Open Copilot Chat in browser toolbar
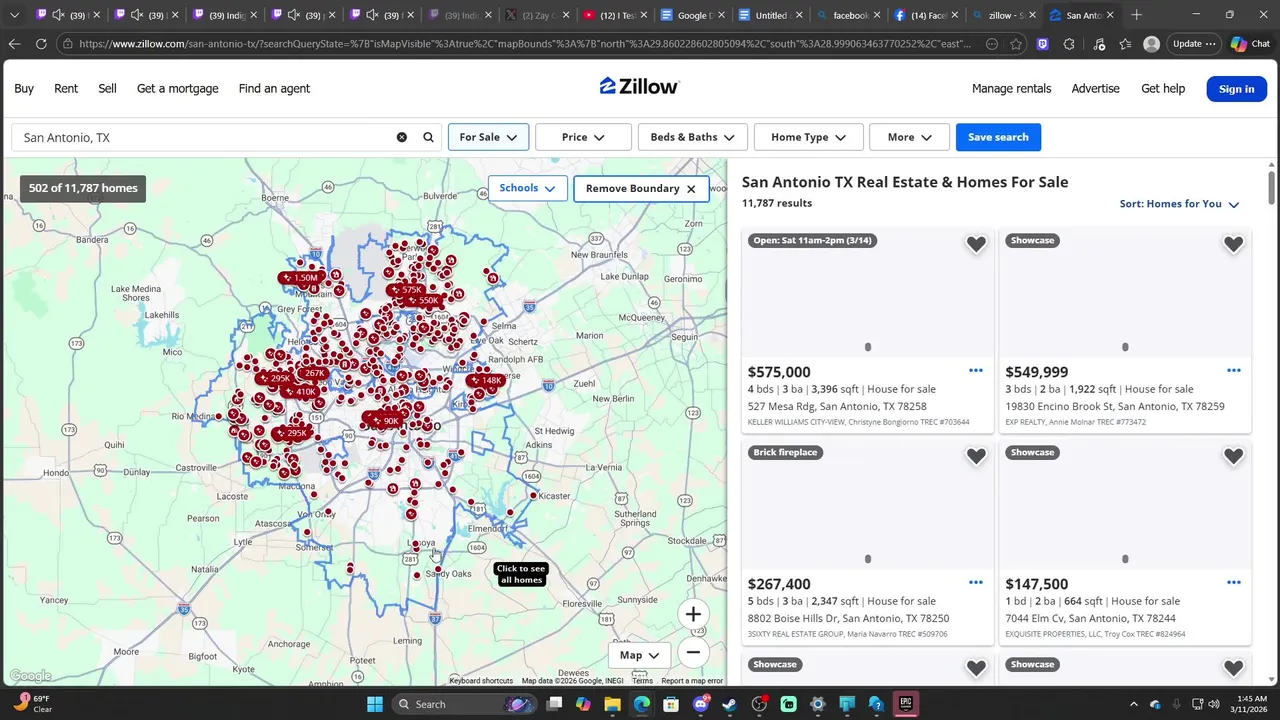The width and height of the screenshot is (1280, 720). click(1250, 44)
